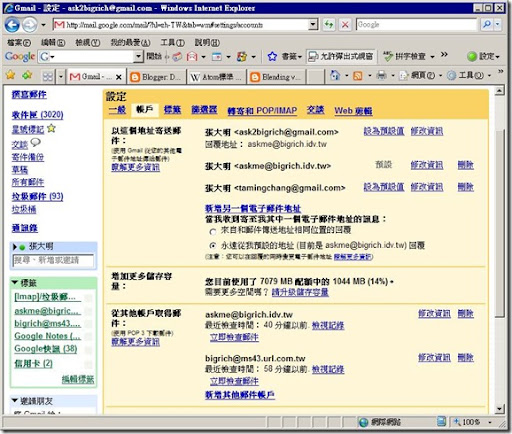Click the Google Toolbar popup blocker button
This screenshot has width=512, height=434.
point(341,56)
